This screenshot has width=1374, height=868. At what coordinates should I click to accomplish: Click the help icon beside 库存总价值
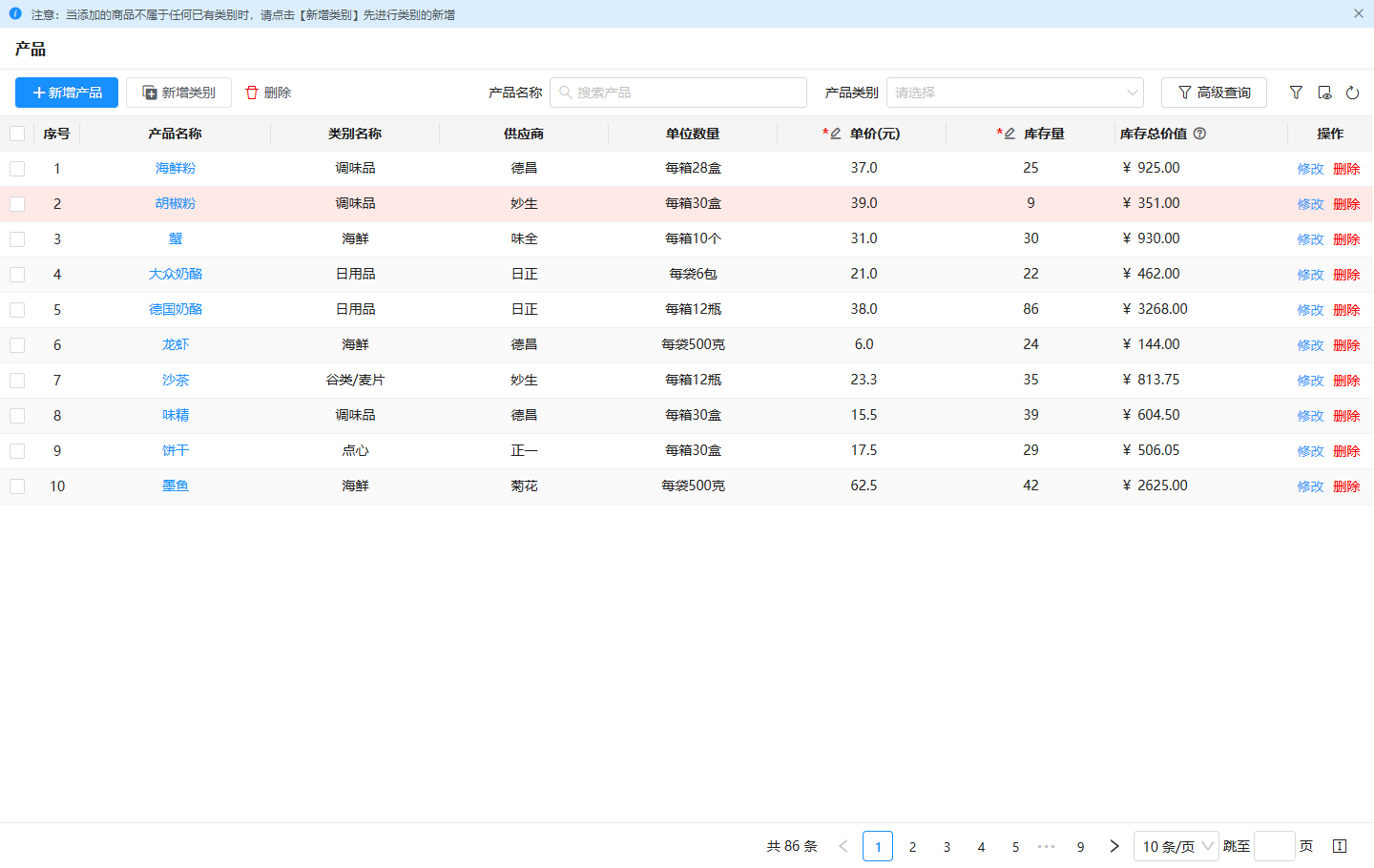click(1200, 134)
